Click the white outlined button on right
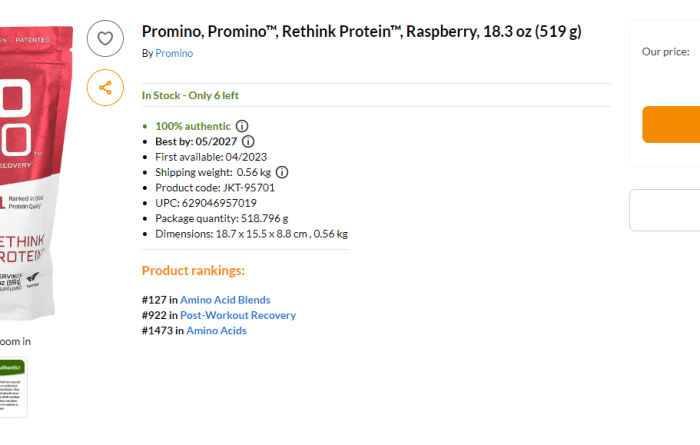700x445 pixels. 665,210
